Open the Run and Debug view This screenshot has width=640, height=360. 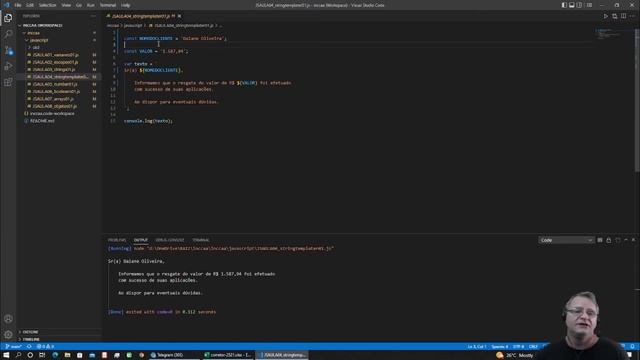pyautogui.click(x=8, y=66)
